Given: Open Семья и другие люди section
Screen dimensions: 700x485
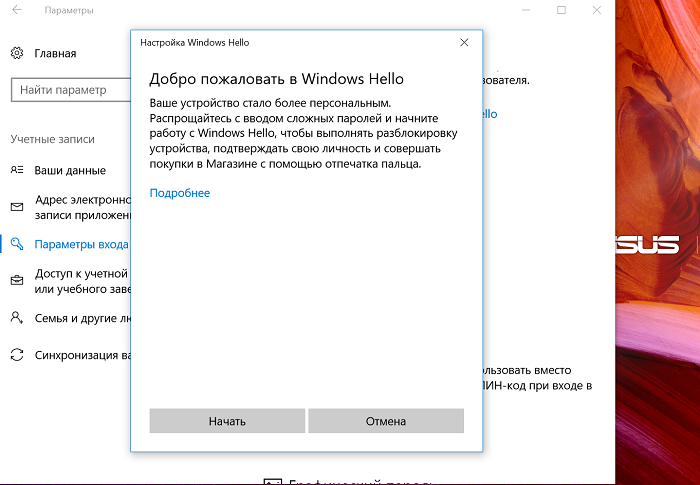Looking at the screenshot, I should 82,318.
